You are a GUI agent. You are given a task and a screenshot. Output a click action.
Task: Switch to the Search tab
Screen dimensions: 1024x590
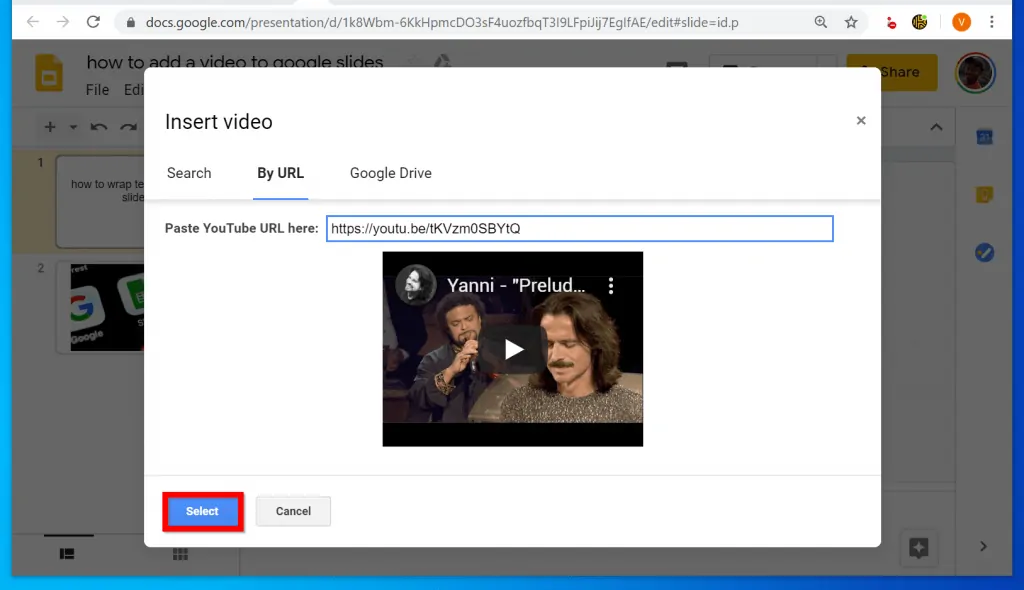tap(189, 173)
